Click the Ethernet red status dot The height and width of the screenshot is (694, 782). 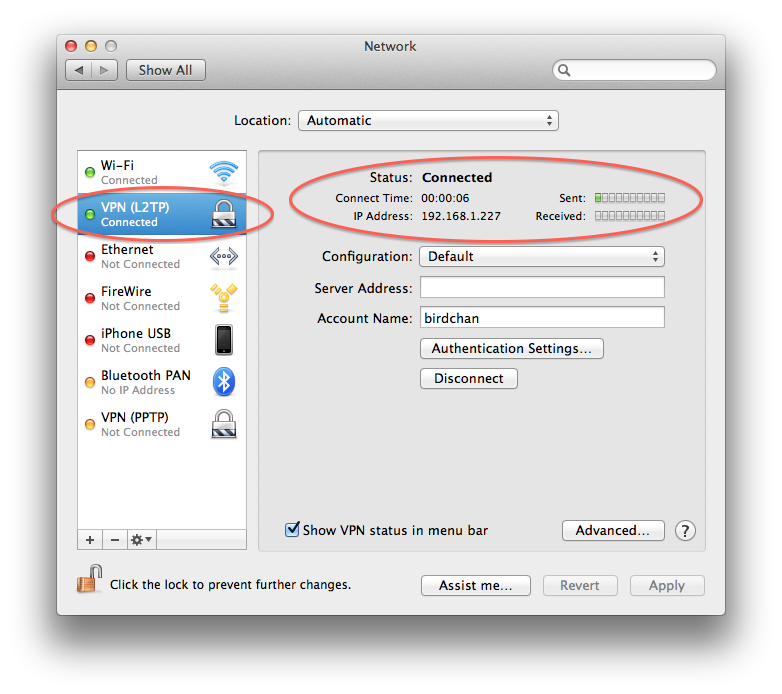90,256
